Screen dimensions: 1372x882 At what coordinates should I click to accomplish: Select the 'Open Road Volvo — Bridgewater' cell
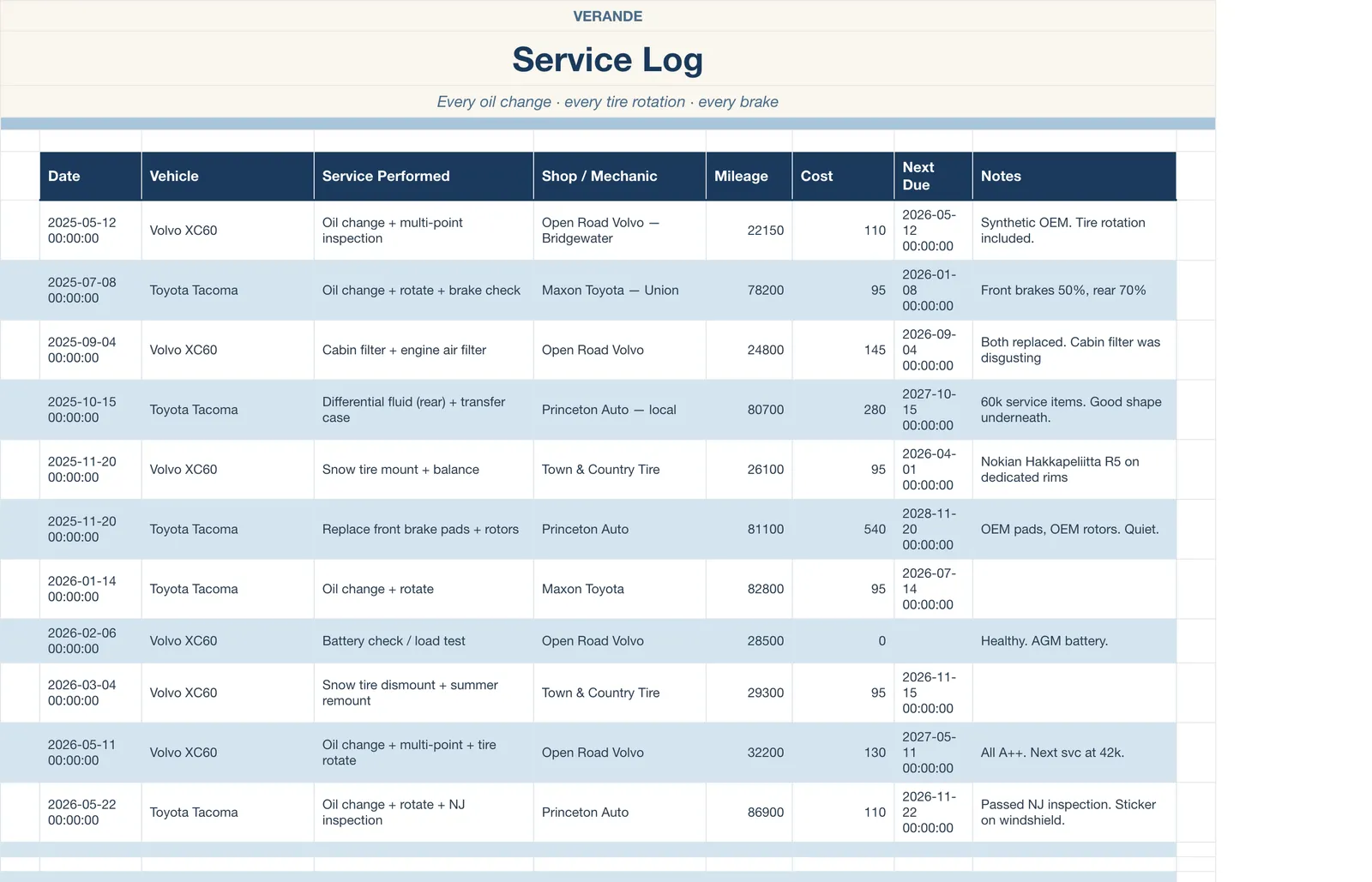[620, 231]
